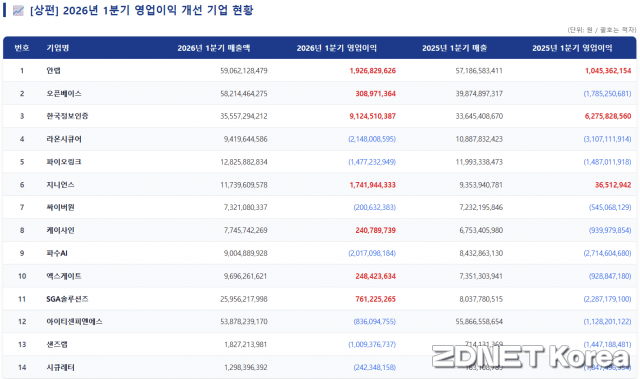Click the blue loss figure (242,348,158)
Screen dimensions: 640x379
[x=375, y=367]
